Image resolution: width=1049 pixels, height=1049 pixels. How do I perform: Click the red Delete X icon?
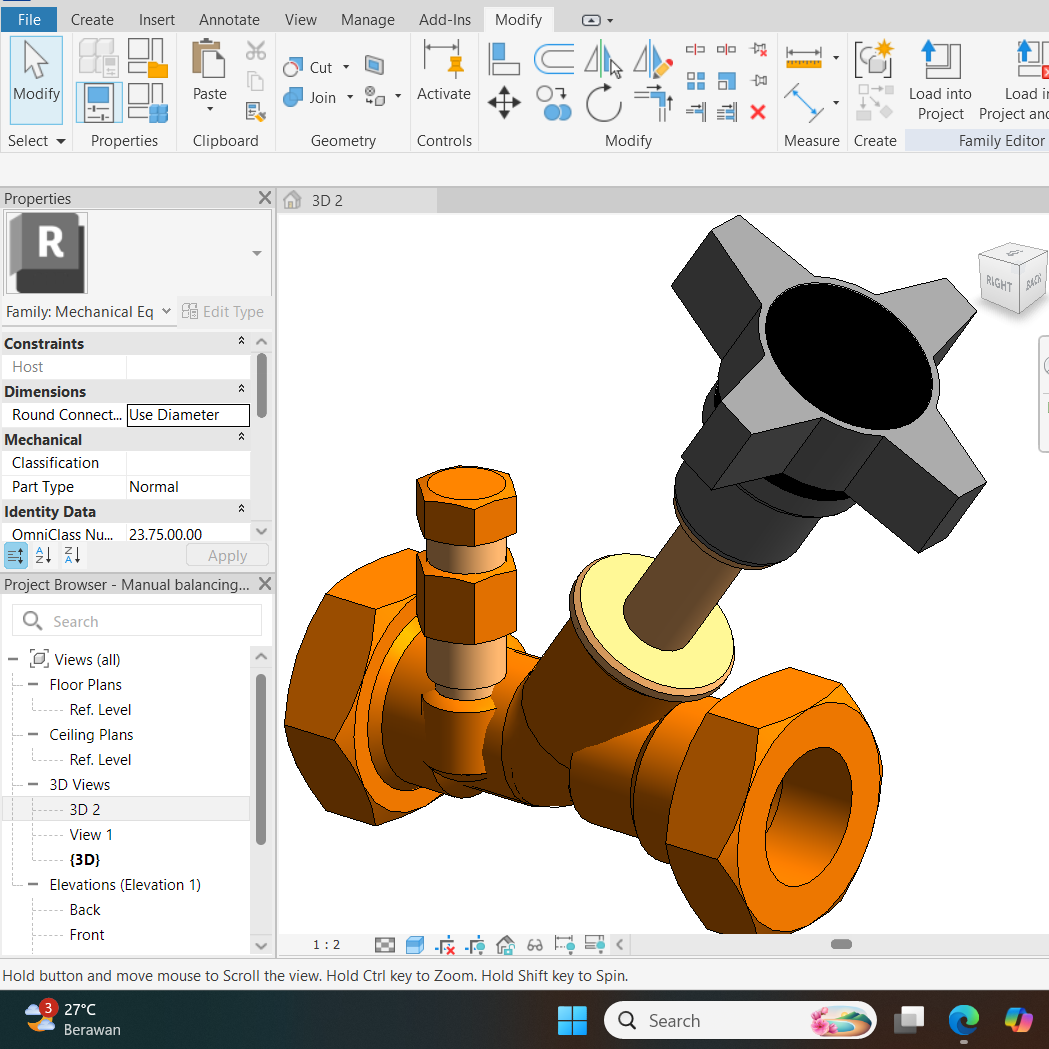tap(757, 112)
